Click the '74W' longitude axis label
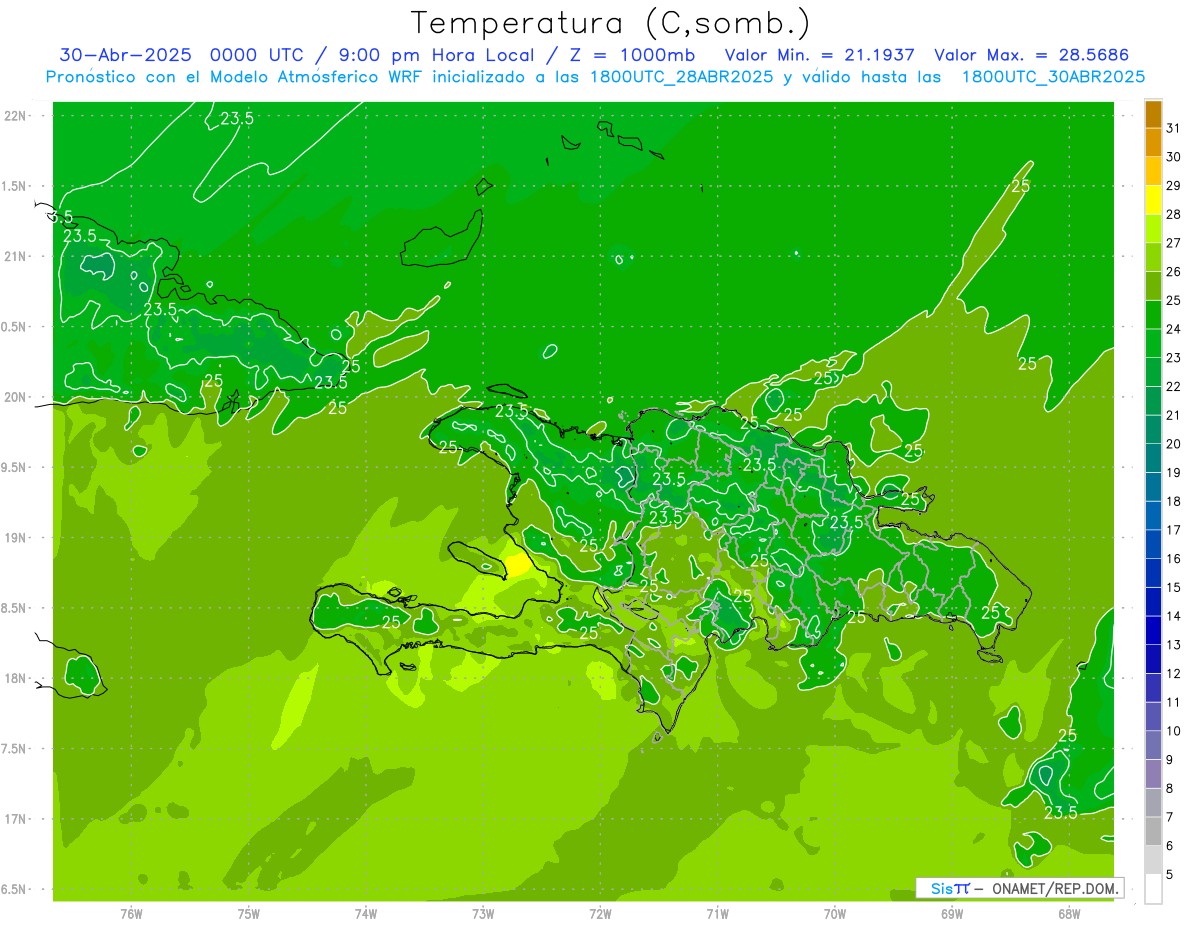 coord(365,914)
